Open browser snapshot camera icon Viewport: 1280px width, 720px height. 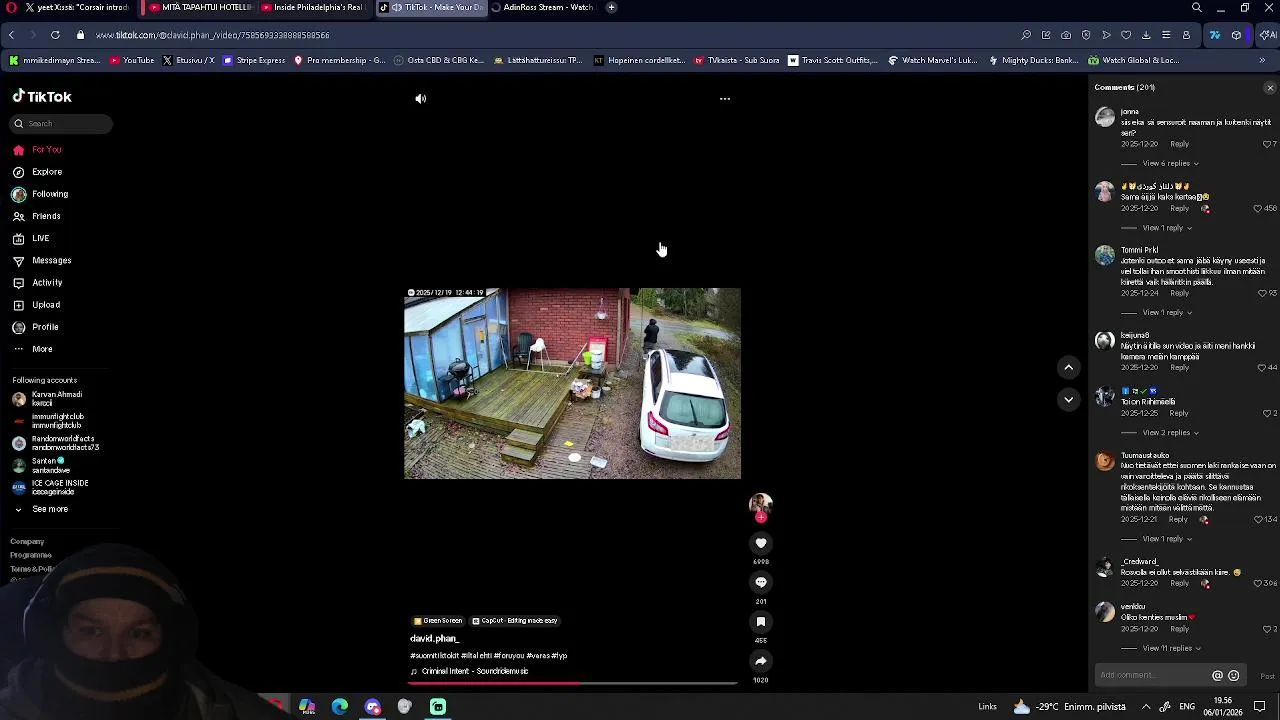[1066, 35]
